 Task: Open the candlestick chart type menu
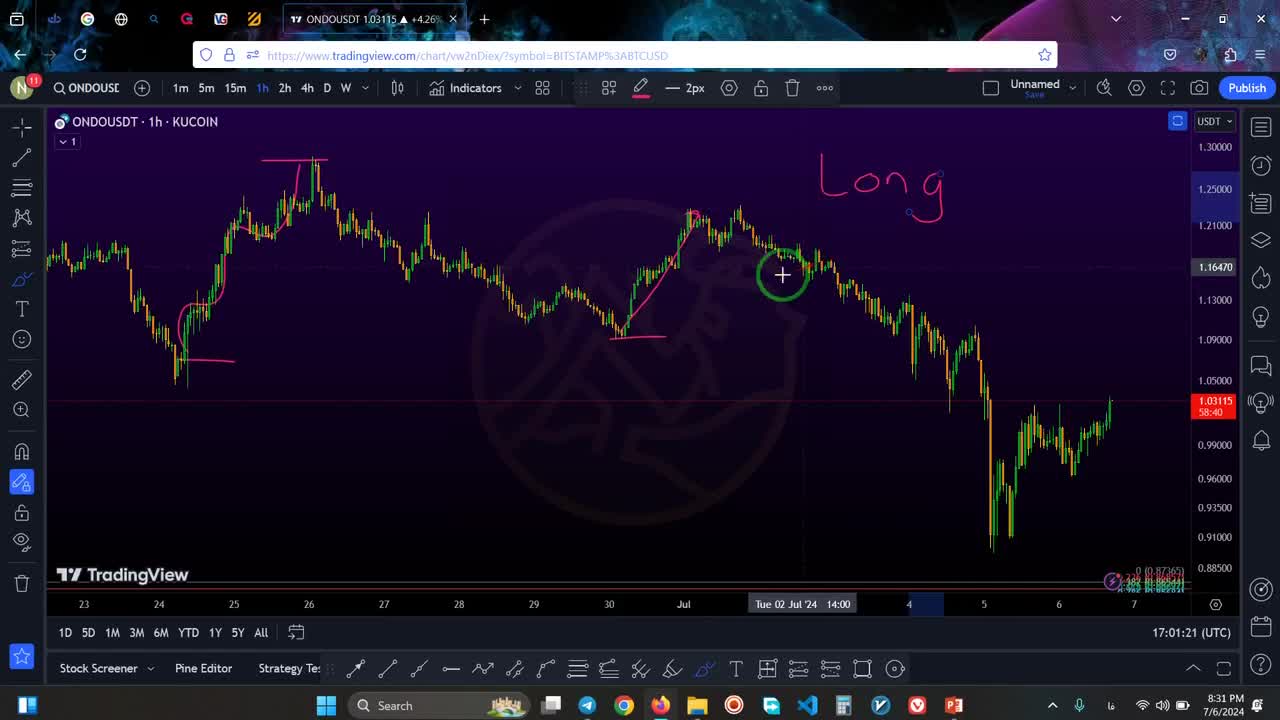(397, 88)
